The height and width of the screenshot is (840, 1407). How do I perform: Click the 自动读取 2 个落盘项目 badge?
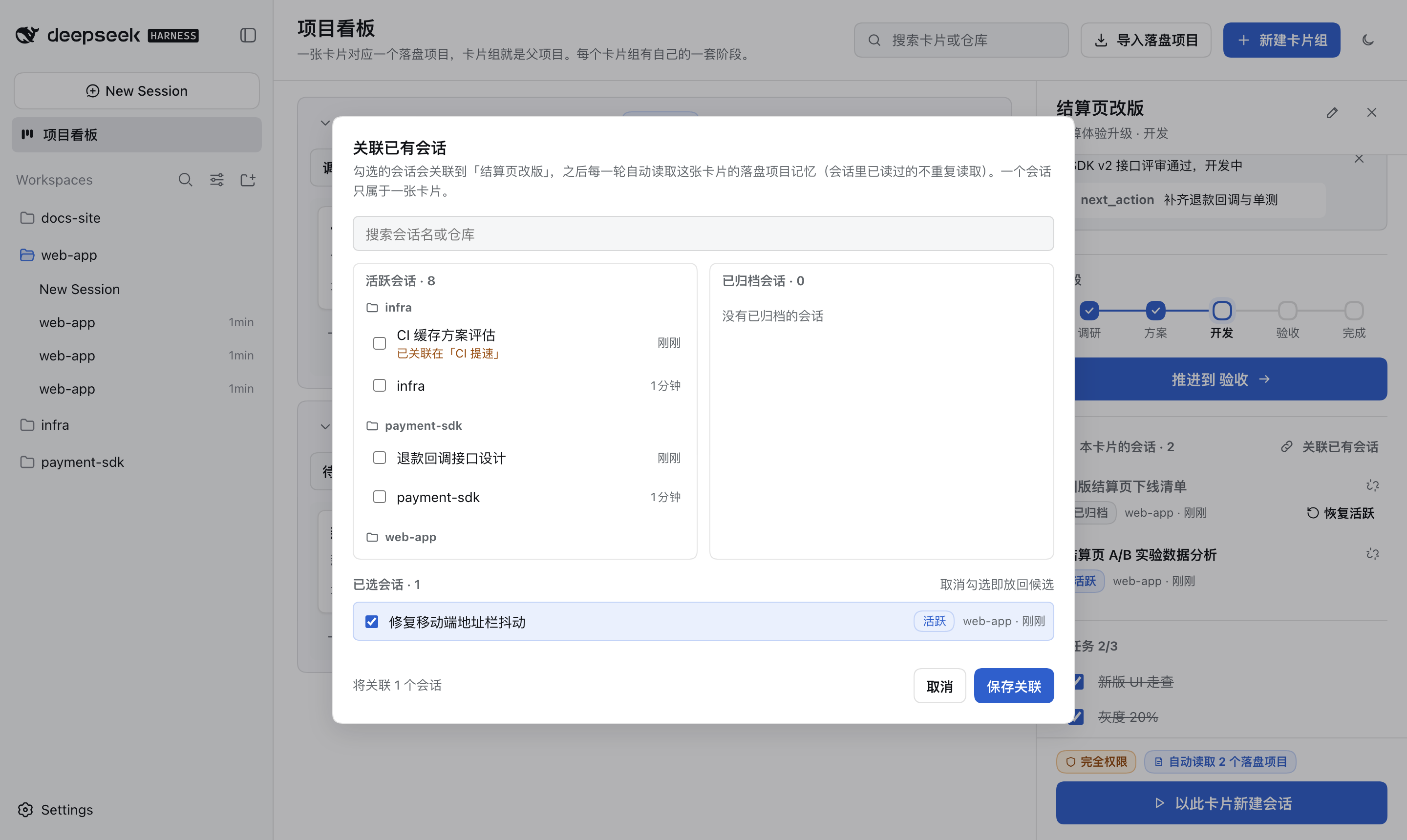(x=1220, y=762)
